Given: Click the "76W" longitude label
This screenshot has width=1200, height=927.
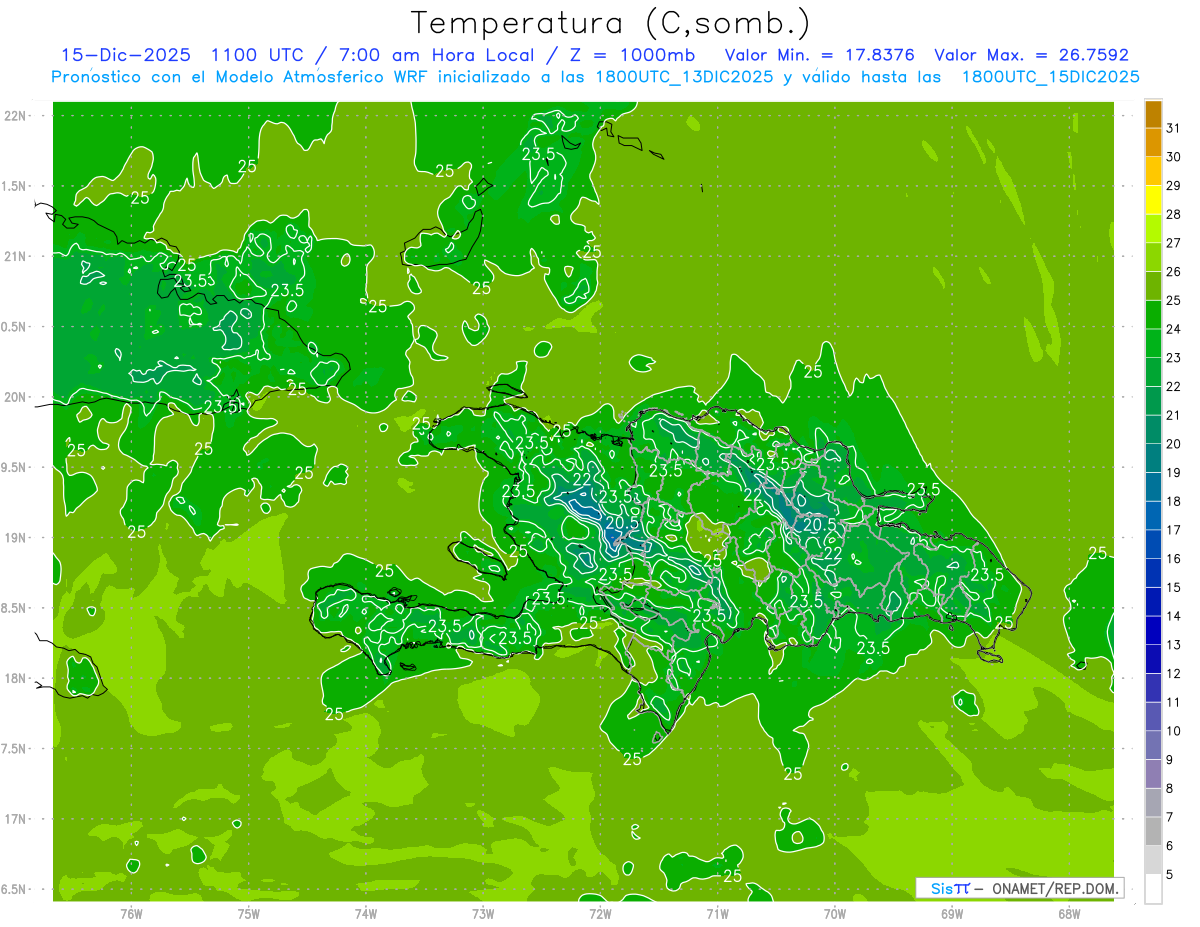Looking at the screenshot, I should pos(131,914).
